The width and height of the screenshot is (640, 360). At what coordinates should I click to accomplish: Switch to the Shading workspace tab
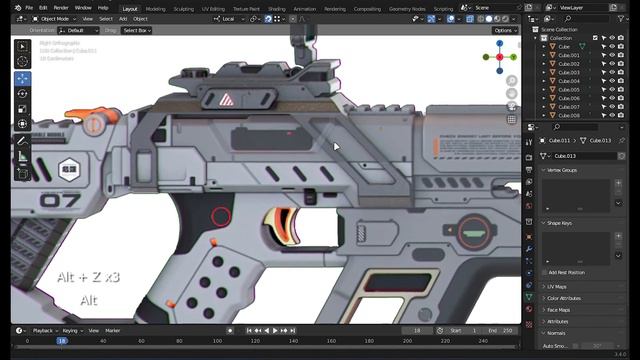click(277, 9)
